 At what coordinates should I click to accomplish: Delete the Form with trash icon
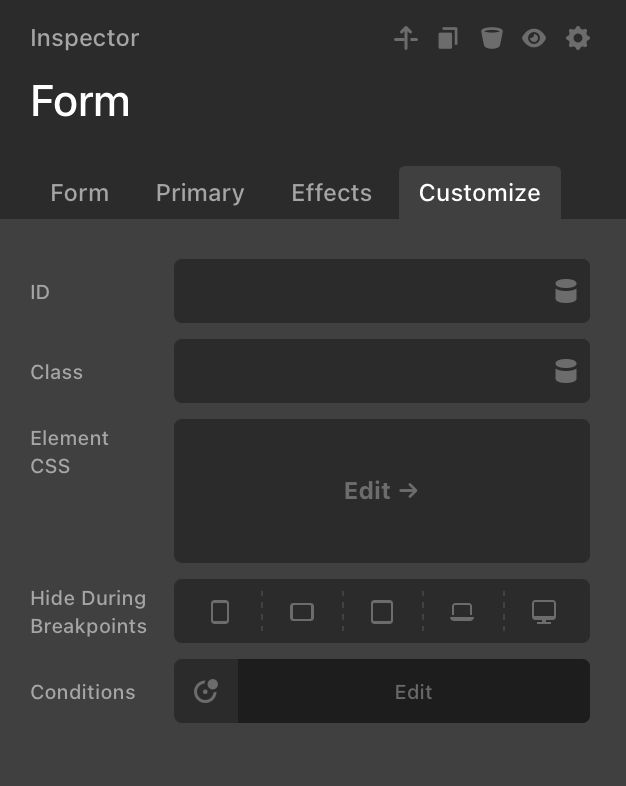click(x=491, y=39)
